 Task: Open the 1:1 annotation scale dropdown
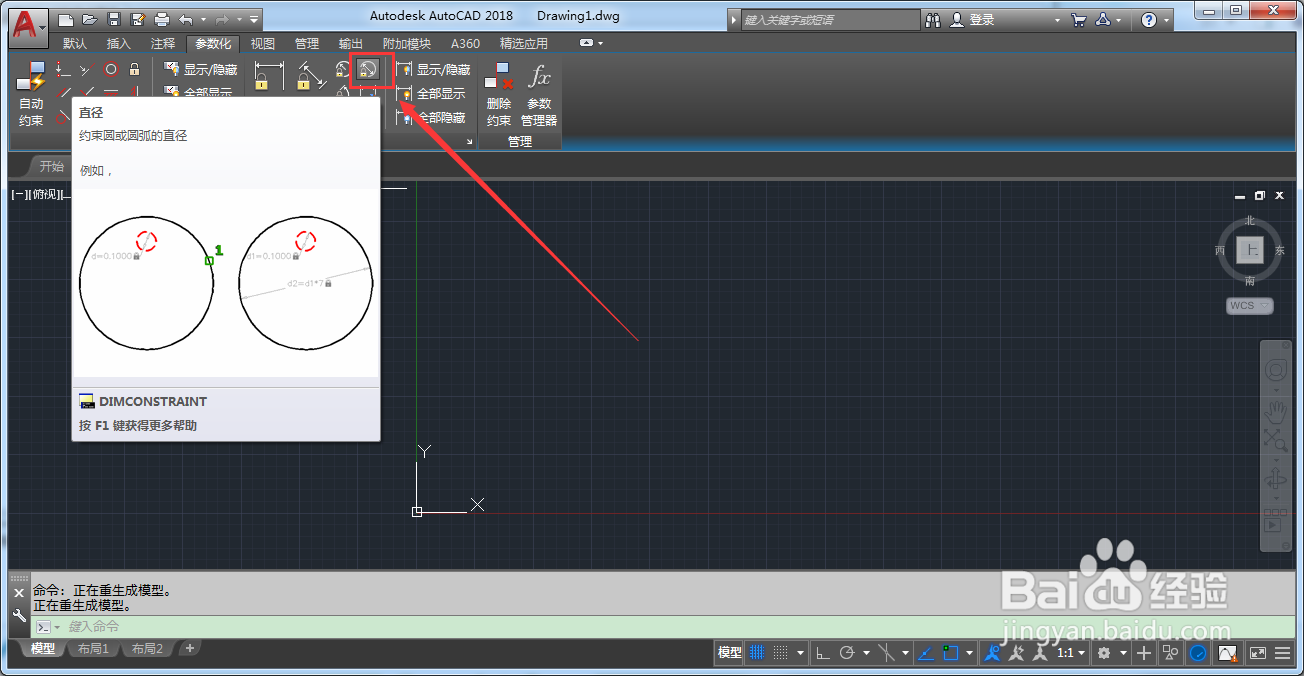click(1071, 653)
